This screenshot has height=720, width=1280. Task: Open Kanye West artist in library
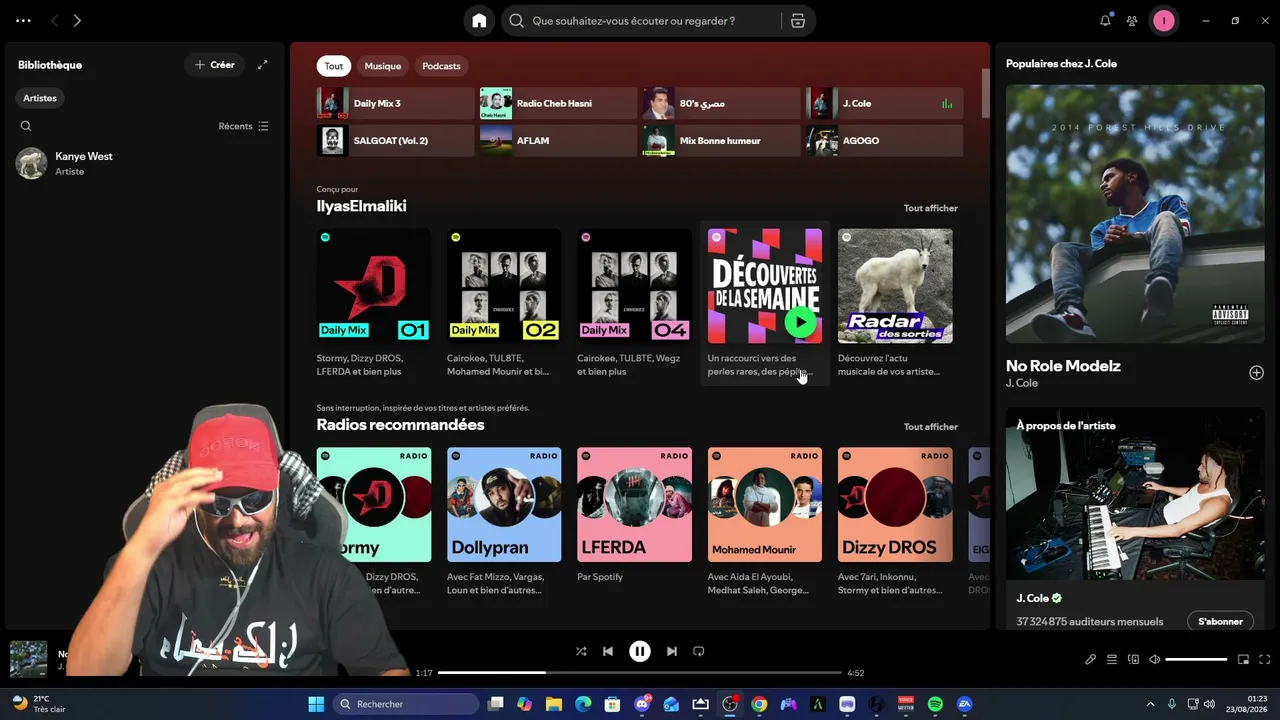145,163
